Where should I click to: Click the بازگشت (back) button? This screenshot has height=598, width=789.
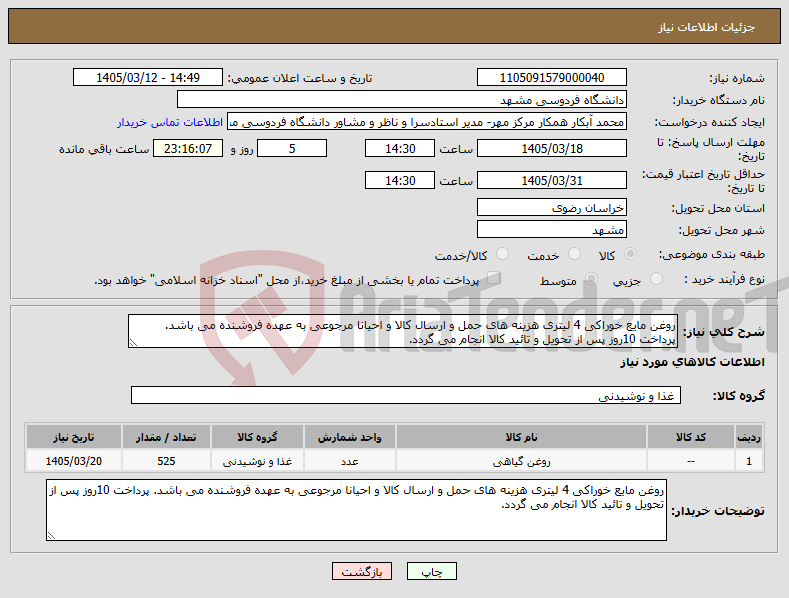362,571
